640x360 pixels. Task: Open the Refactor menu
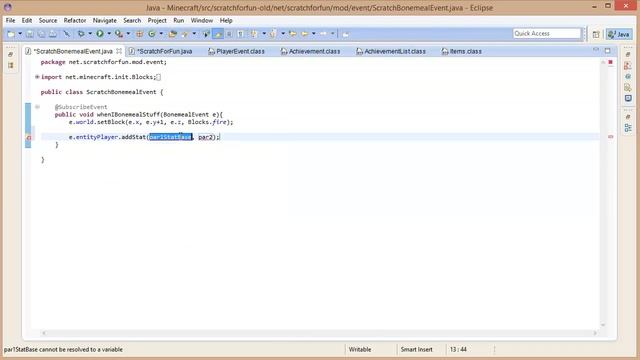75,20
